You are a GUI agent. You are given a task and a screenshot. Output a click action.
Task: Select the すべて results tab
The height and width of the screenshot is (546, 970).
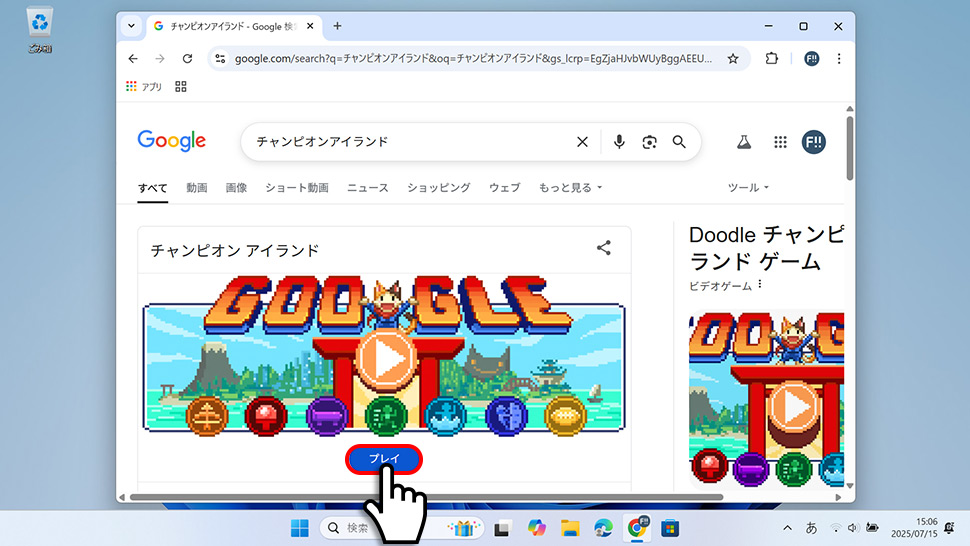(x=152, y=188)
